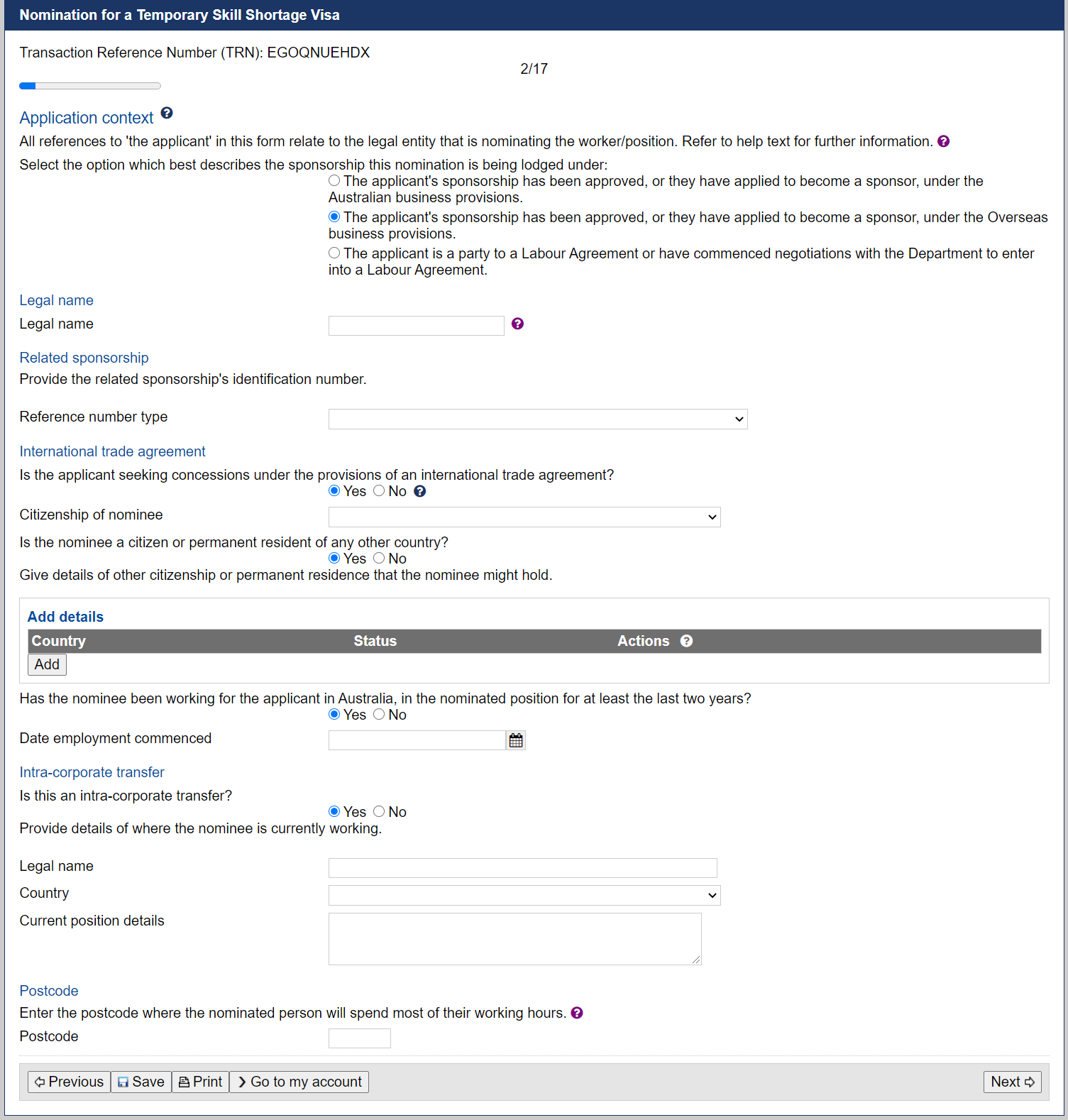Viewport: 1068px width, 1120px height.
Task: Click help icon beside trade agreement Yes/No
Action: point(420,491)
